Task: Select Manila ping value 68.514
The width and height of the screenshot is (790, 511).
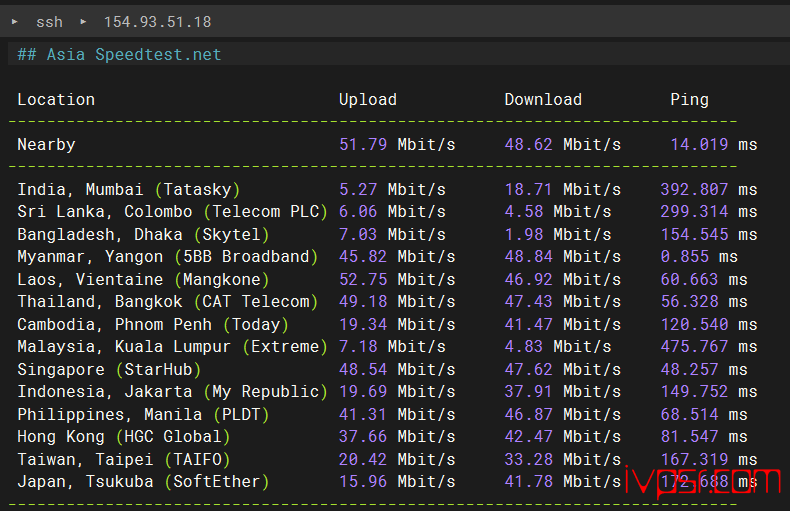Action: pos(689,415)
